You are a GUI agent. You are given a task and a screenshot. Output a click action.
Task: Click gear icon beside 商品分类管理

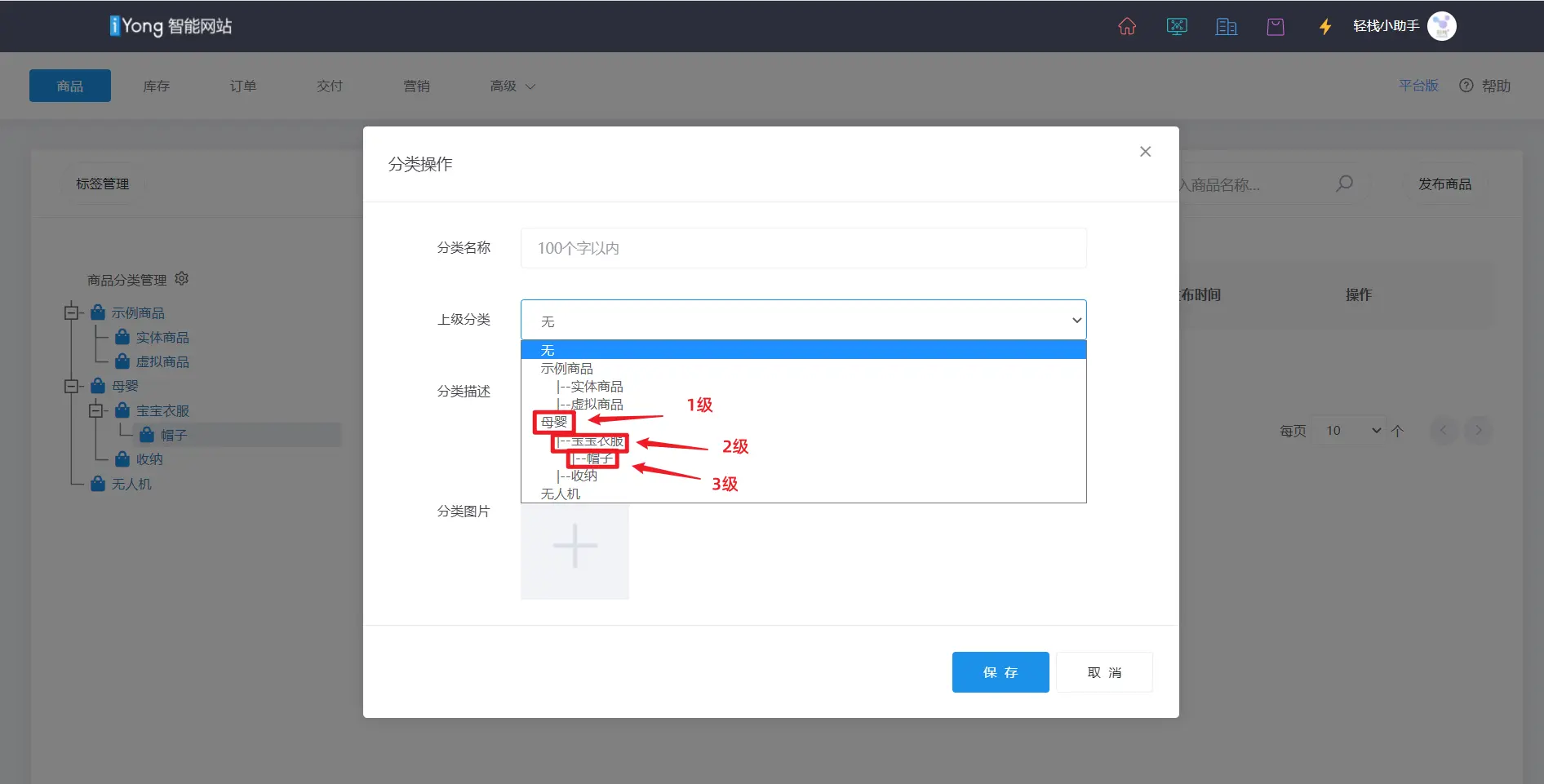(182, 279)
